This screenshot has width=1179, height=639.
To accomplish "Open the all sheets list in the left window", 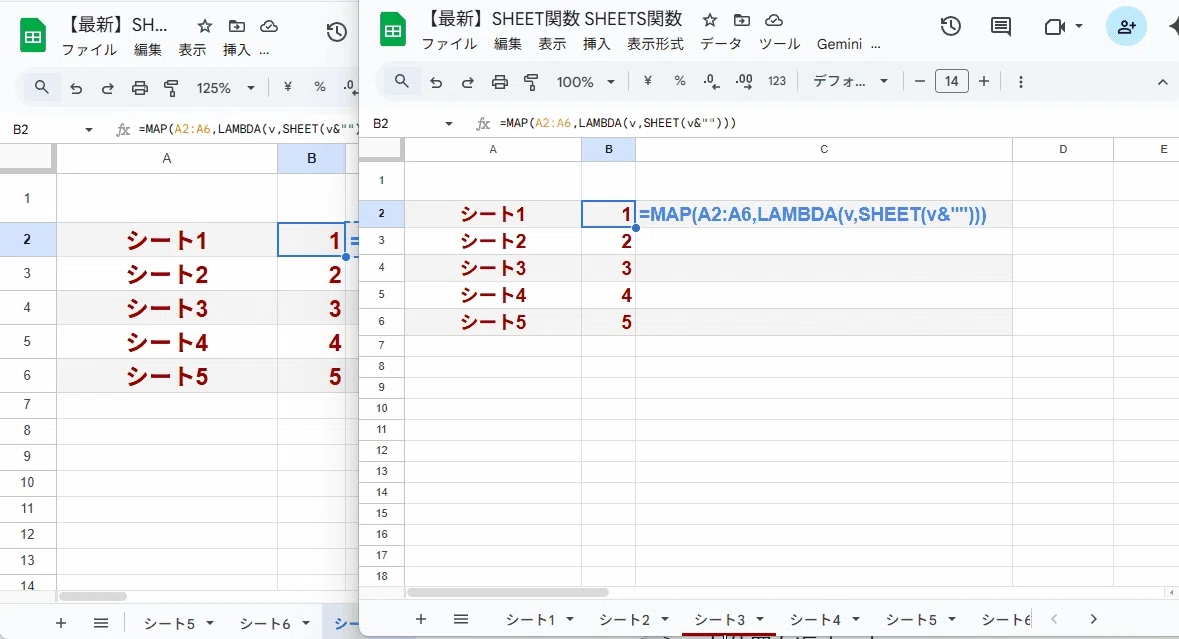I will tap(101, 623).
